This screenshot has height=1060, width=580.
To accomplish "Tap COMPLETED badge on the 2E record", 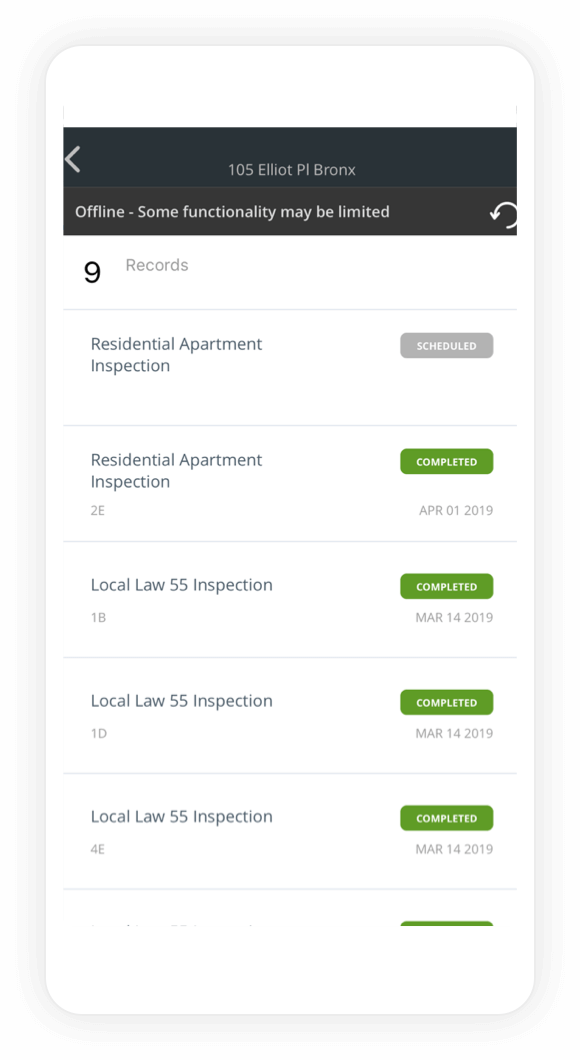I will coord(446,462).
